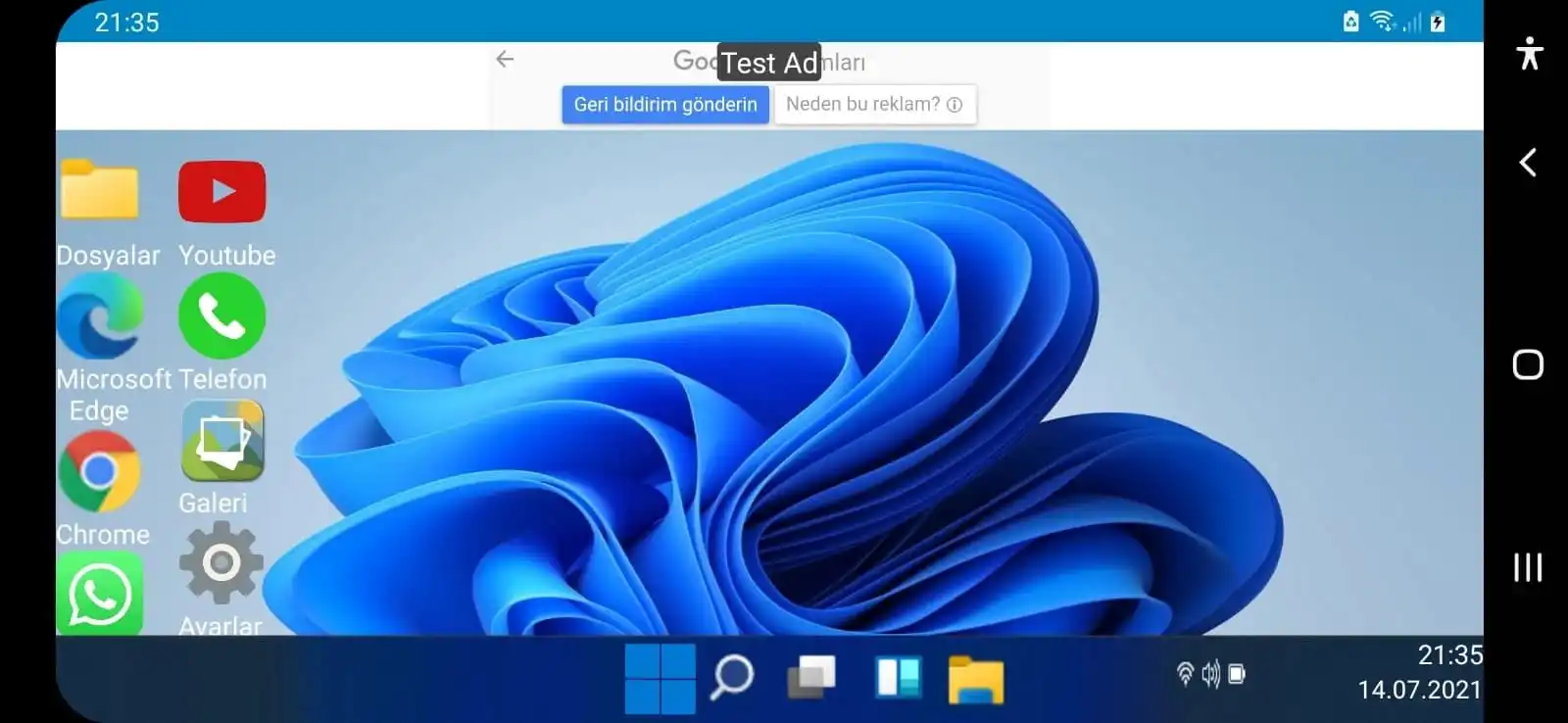1568x723 pixels.
Task: Click the status bar Wi-Fi indicator
Action: [1382, 21]
